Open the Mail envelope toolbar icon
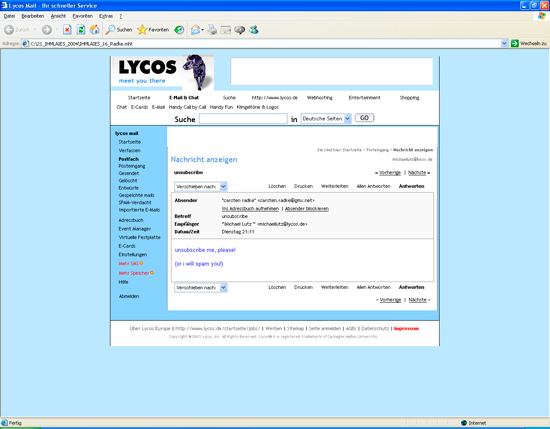This screenshot has height=429, width=550. [195, 30]
